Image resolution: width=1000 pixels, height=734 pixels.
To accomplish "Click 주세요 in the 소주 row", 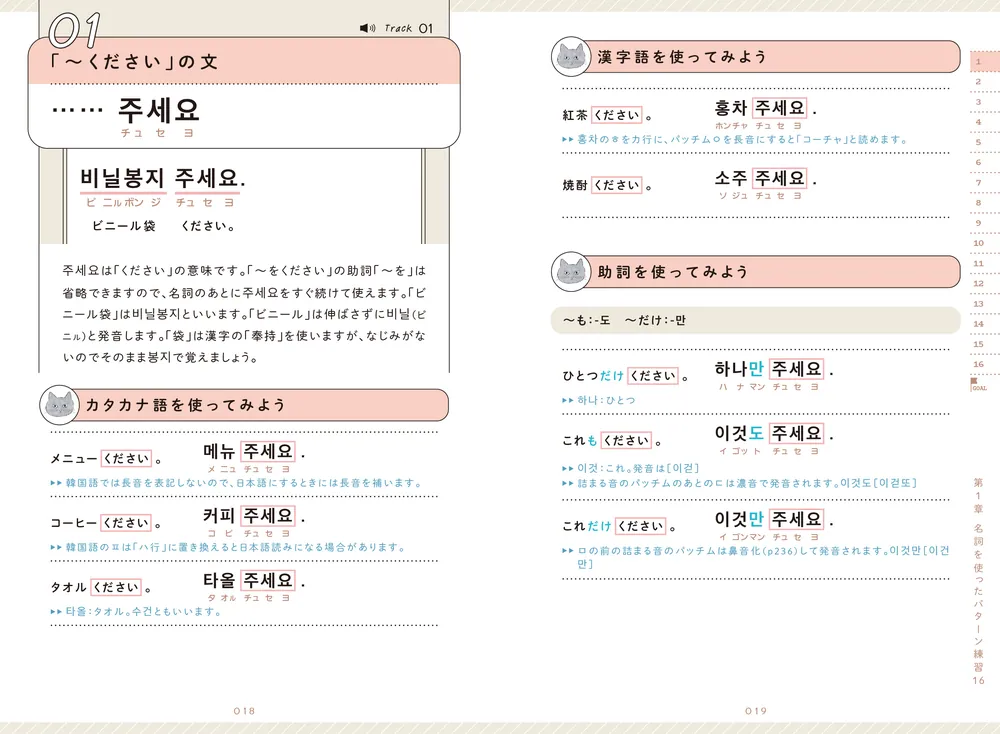I will tap(779, 178).
